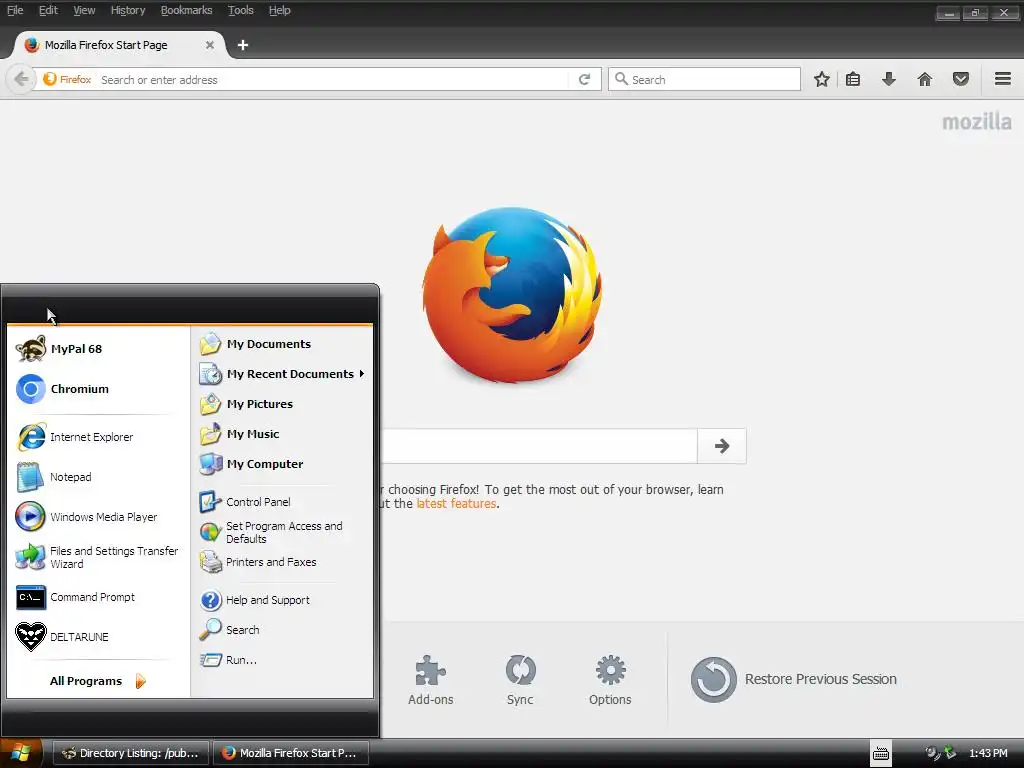Click Restore Previous Session button
The height and width of the screenshot is (768, 1024).
pos(794,680)
